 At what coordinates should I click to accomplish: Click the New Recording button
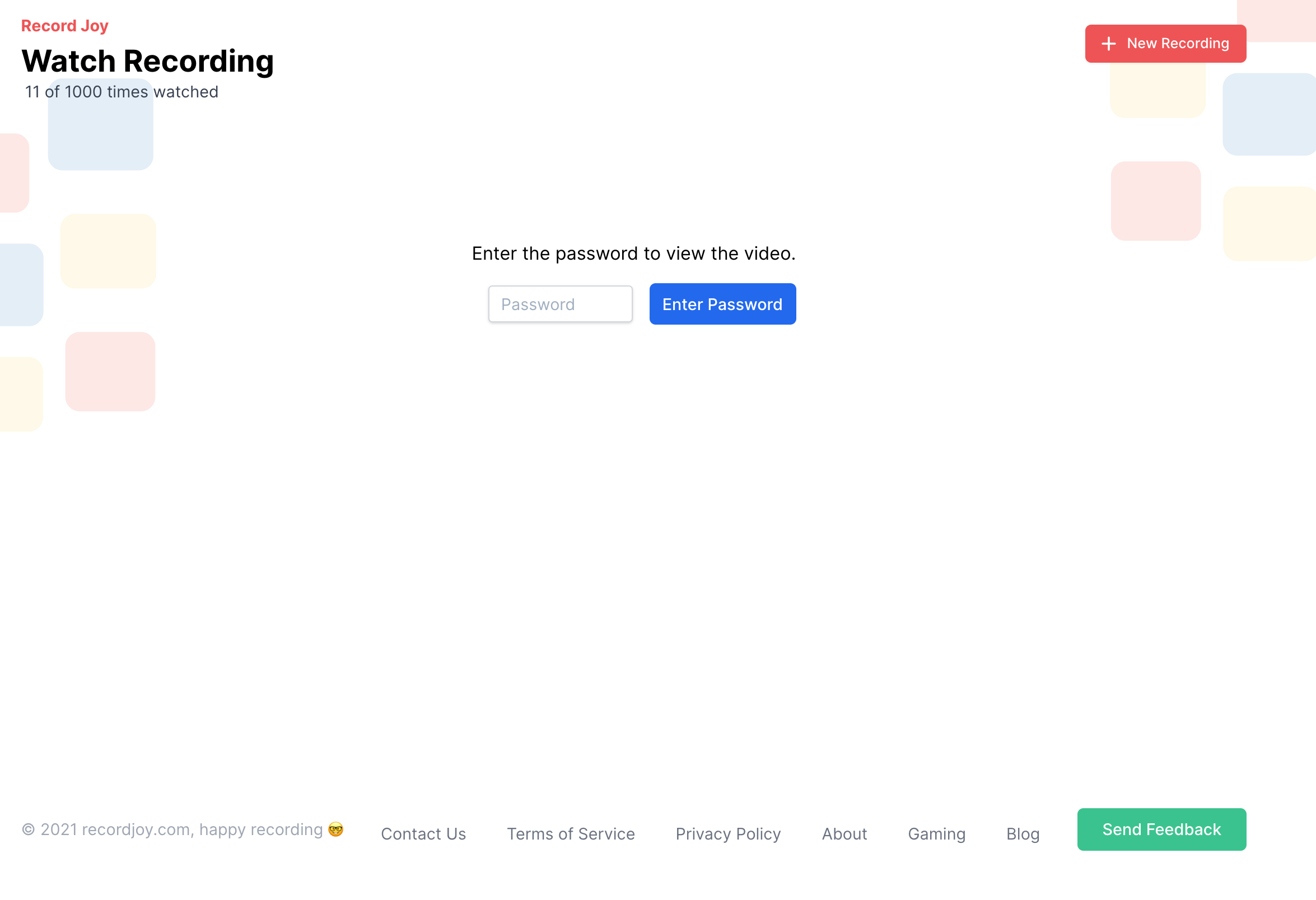coord(1165,44)
